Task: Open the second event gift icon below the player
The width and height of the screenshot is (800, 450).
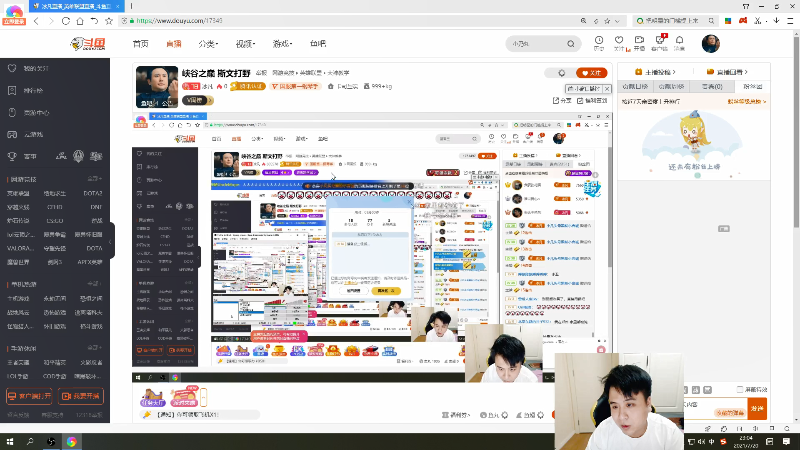Action: click(184, 397)
